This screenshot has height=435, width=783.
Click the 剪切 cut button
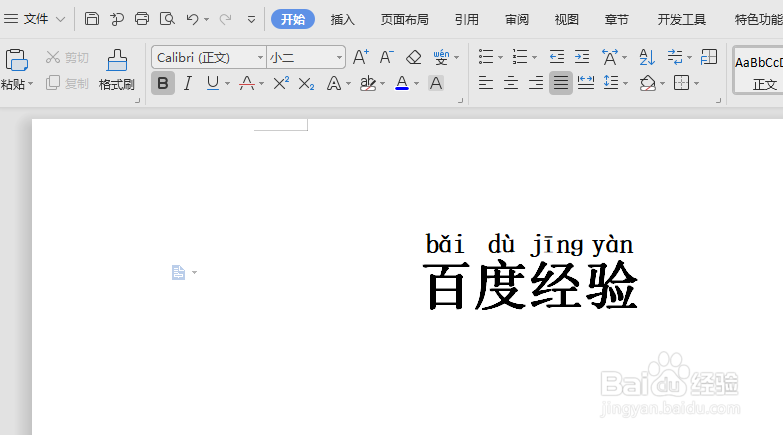click(x=67, y=57)
